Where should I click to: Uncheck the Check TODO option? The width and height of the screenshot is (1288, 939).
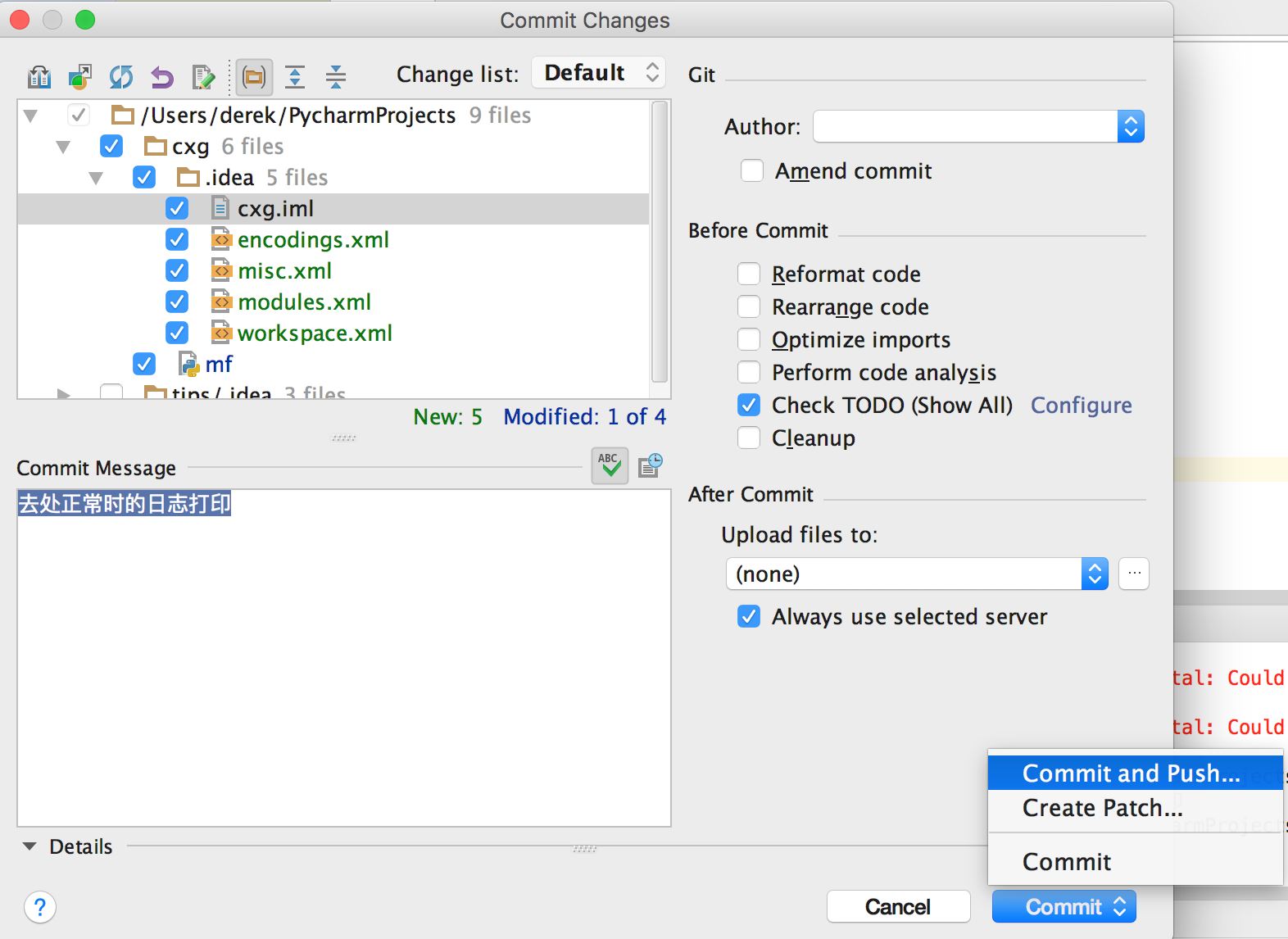point(749,405)
